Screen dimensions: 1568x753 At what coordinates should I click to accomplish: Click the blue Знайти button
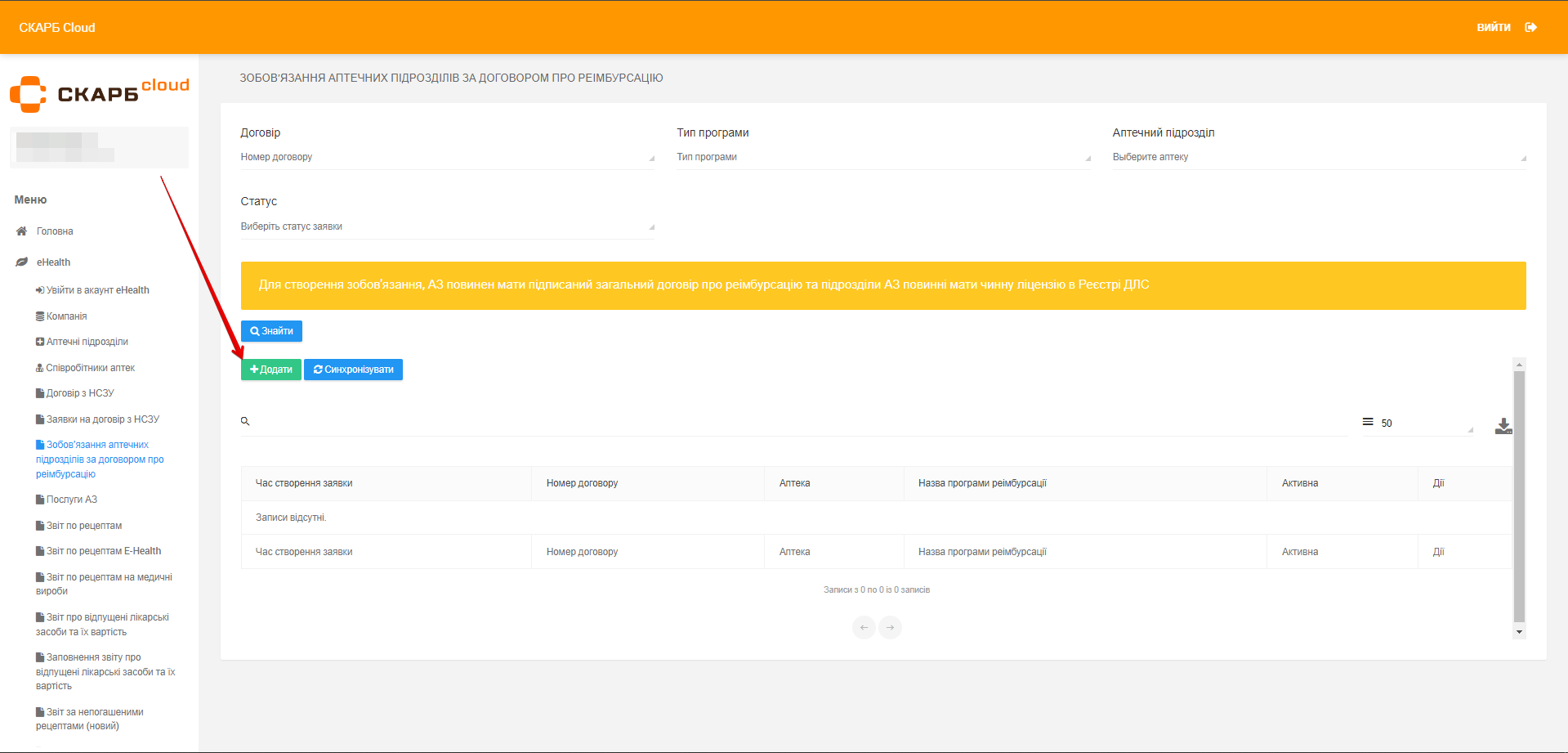click(271, 331)
